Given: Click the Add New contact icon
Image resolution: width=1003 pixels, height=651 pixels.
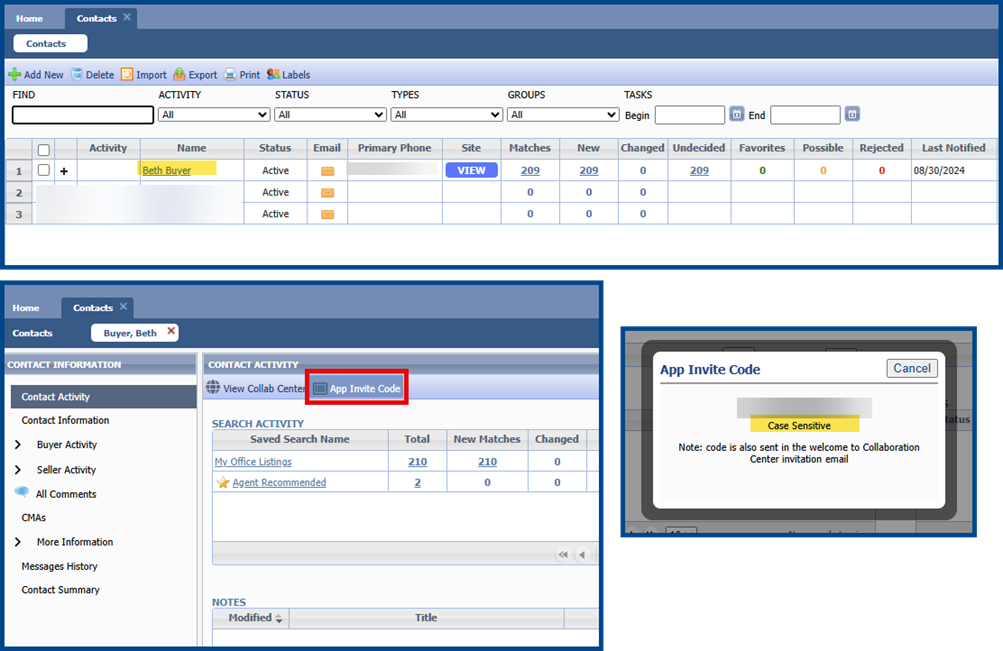Looking at the screenshot, I should (15, 75).
